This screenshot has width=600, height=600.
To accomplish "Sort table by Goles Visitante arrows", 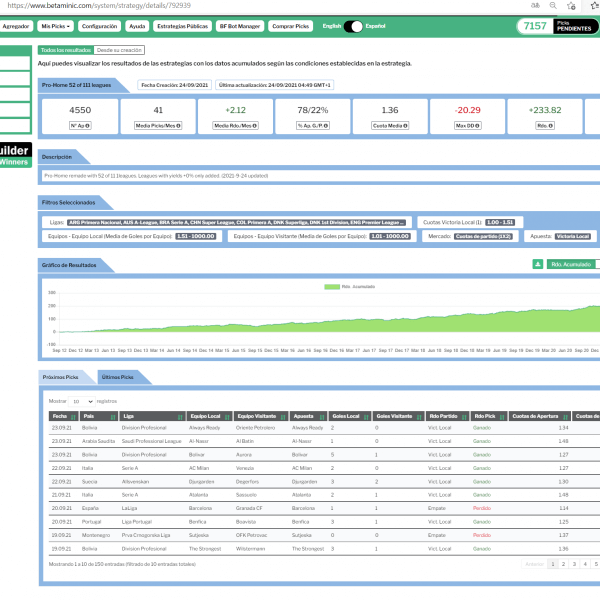I will pyautogui.click(x=419, y=417).
